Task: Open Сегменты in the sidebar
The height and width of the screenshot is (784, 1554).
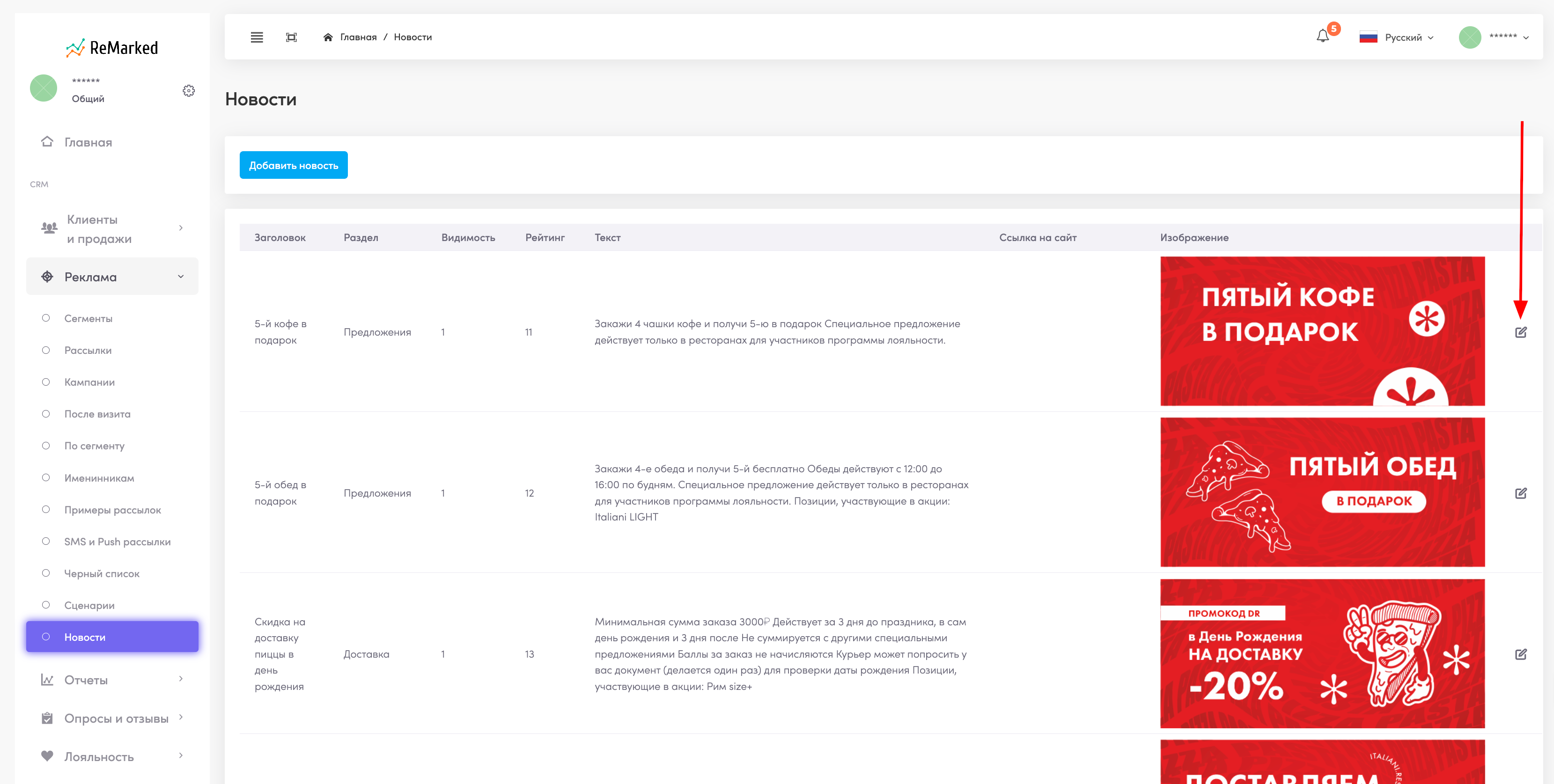Action: click(88, 318)
